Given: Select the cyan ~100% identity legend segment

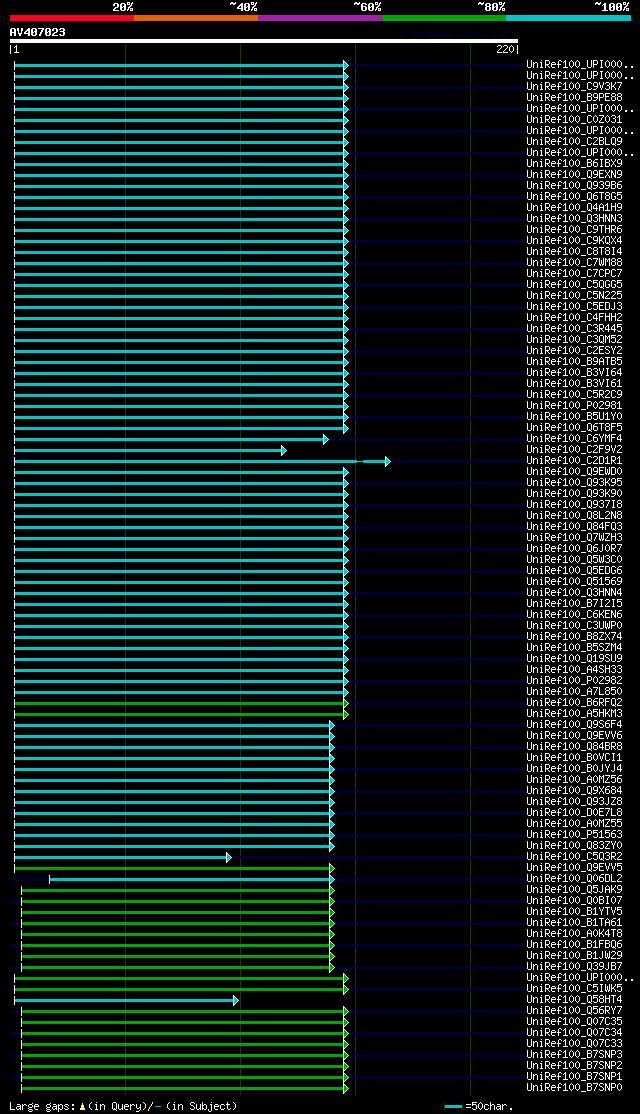Looking at the screenshot, I should pyautogui.click(x=568, y=18).
